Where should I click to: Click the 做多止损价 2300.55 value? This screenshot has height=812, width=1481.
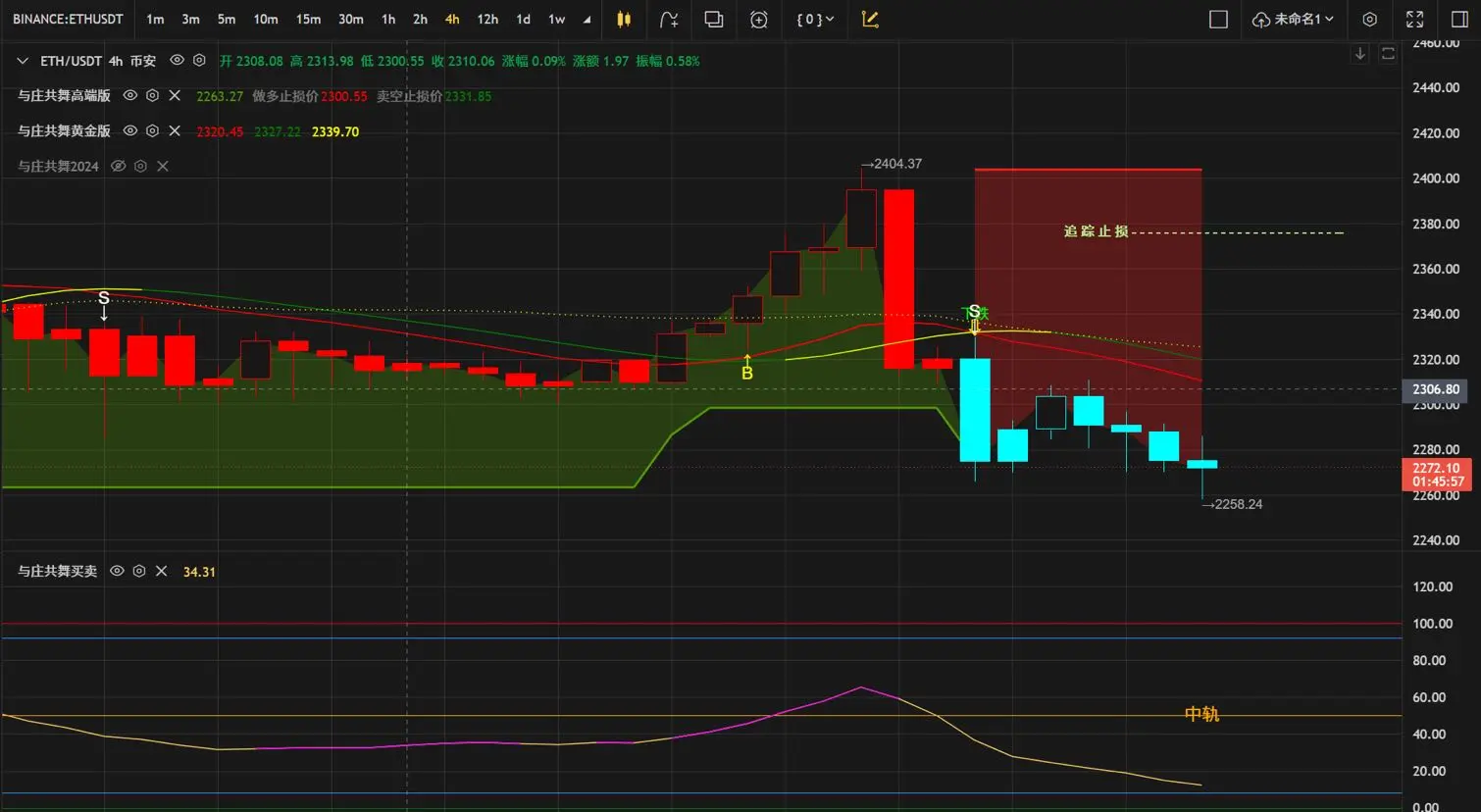(x=344, y=96)
